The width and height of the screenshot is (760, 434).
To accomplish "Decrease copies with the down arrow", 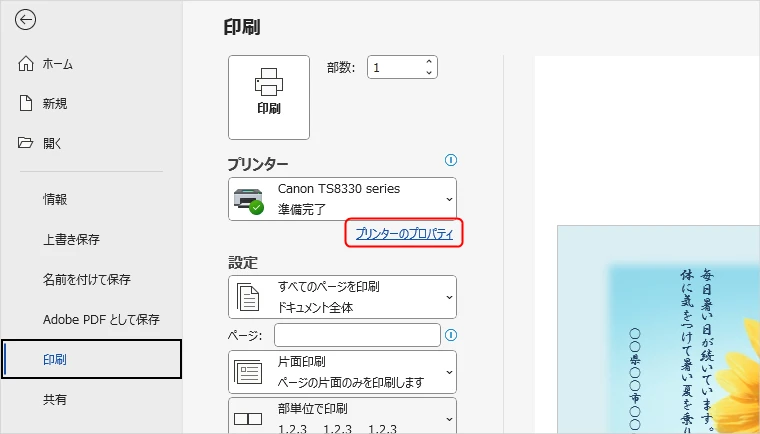I will (x=429, y=72).
